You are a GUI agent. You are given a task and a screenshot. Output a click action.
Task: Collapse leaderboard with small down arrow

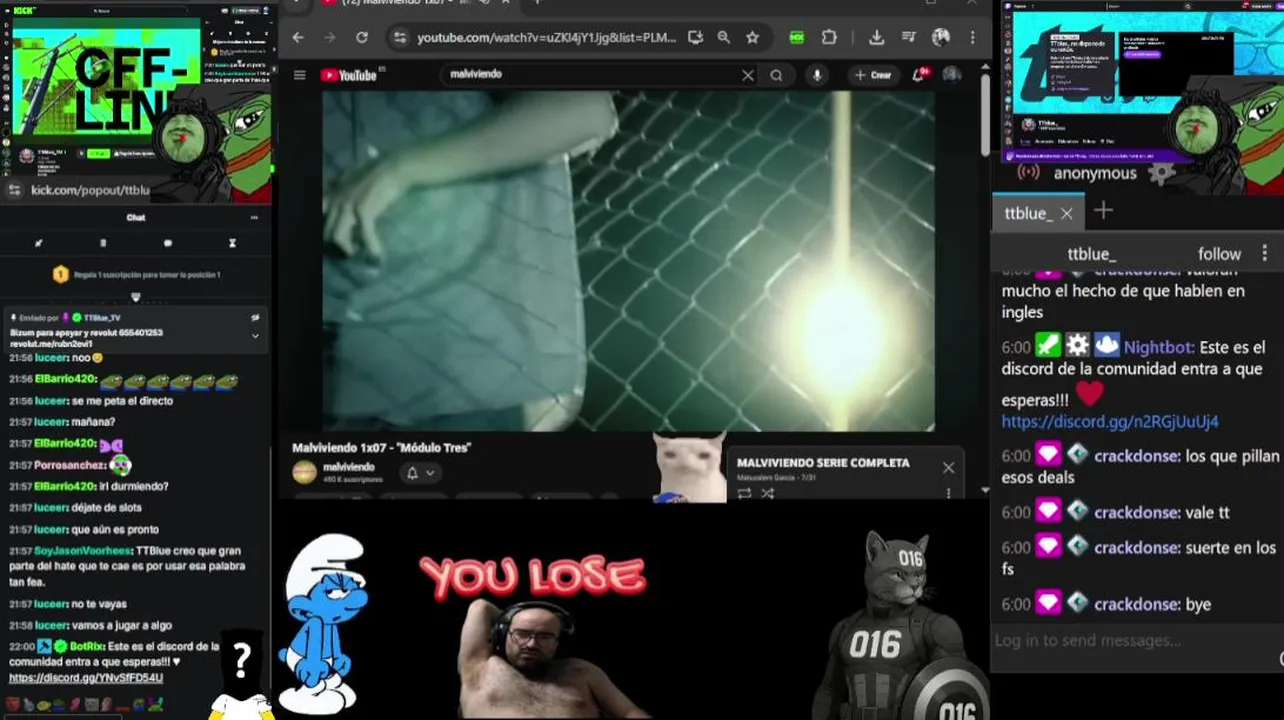click(136, 297)
